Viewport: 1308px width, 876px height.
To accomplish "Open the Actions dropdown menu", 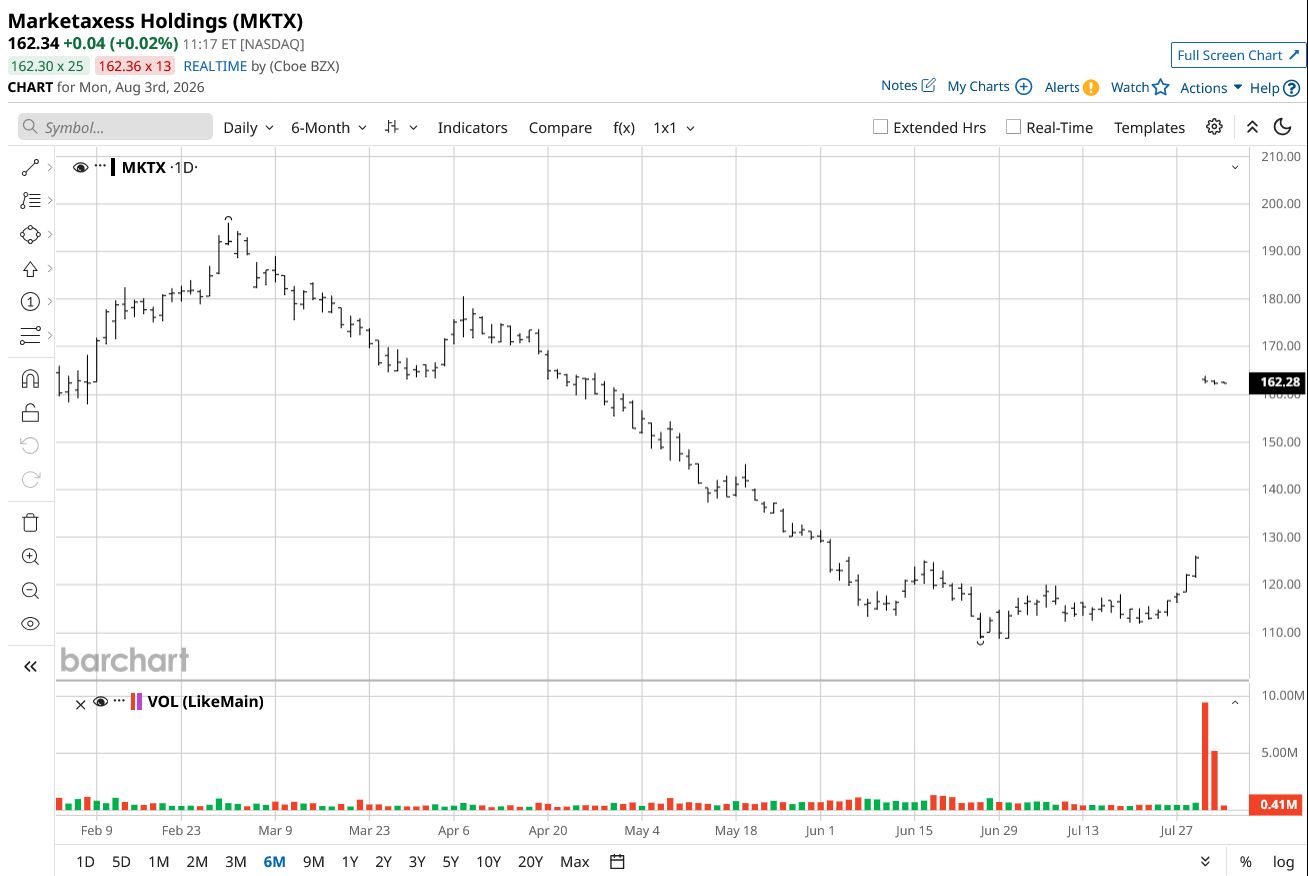I will coord(1211,87).
